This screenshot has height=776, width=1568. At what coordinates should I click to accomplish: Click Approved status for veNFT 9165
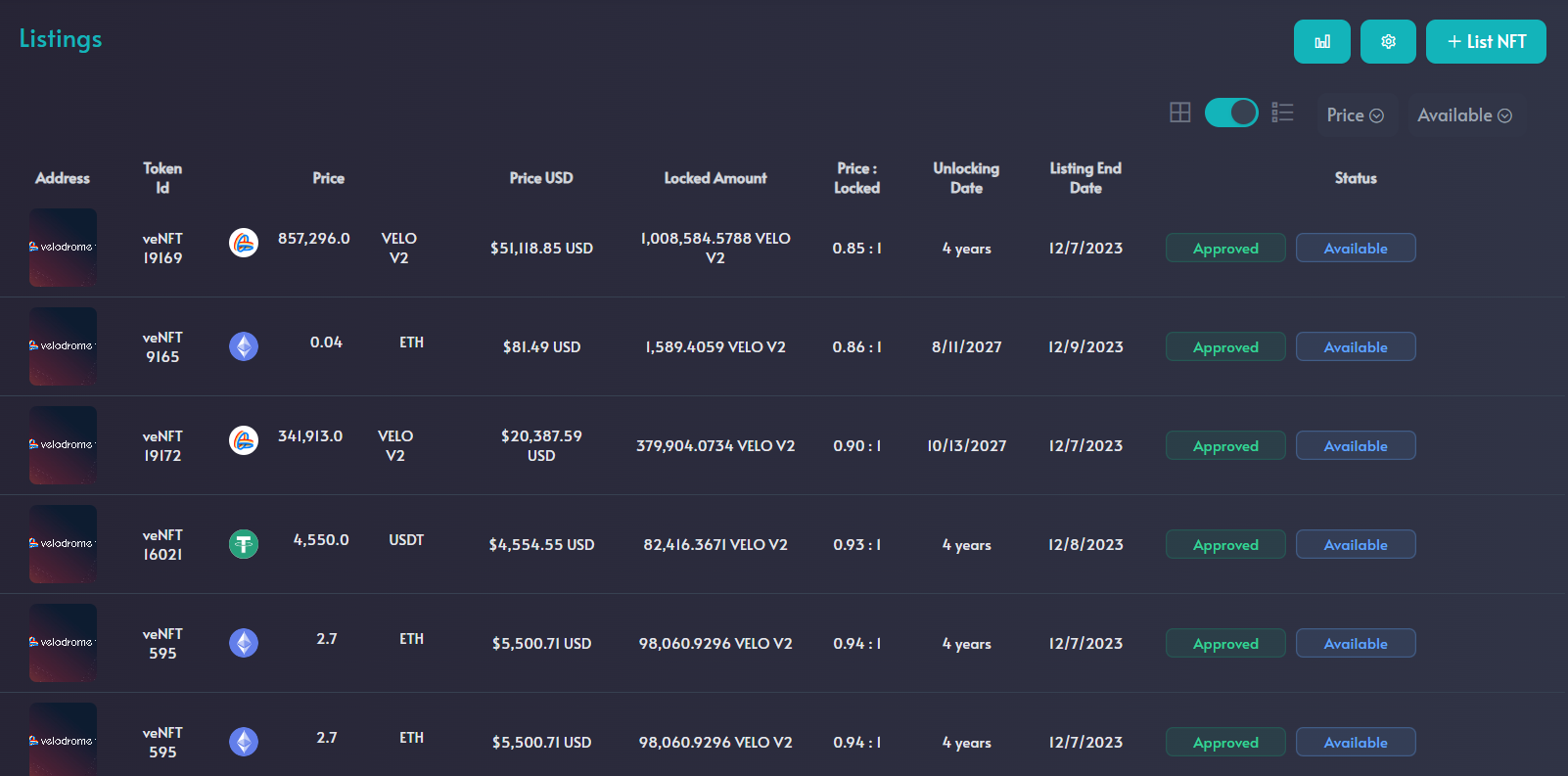[1225, 347]
